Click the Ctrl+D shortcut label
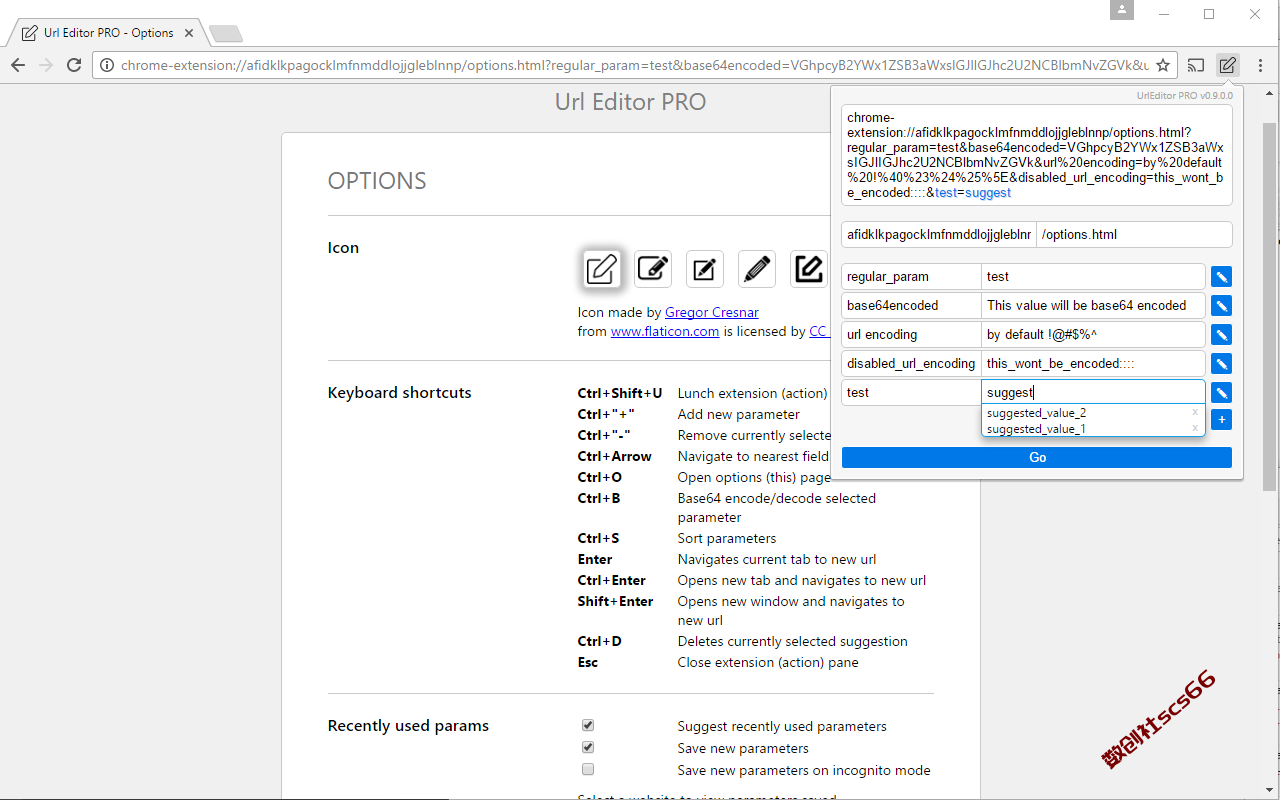Screen dimensions: 1280x800 pyautogui.click(x=599, y=641)
